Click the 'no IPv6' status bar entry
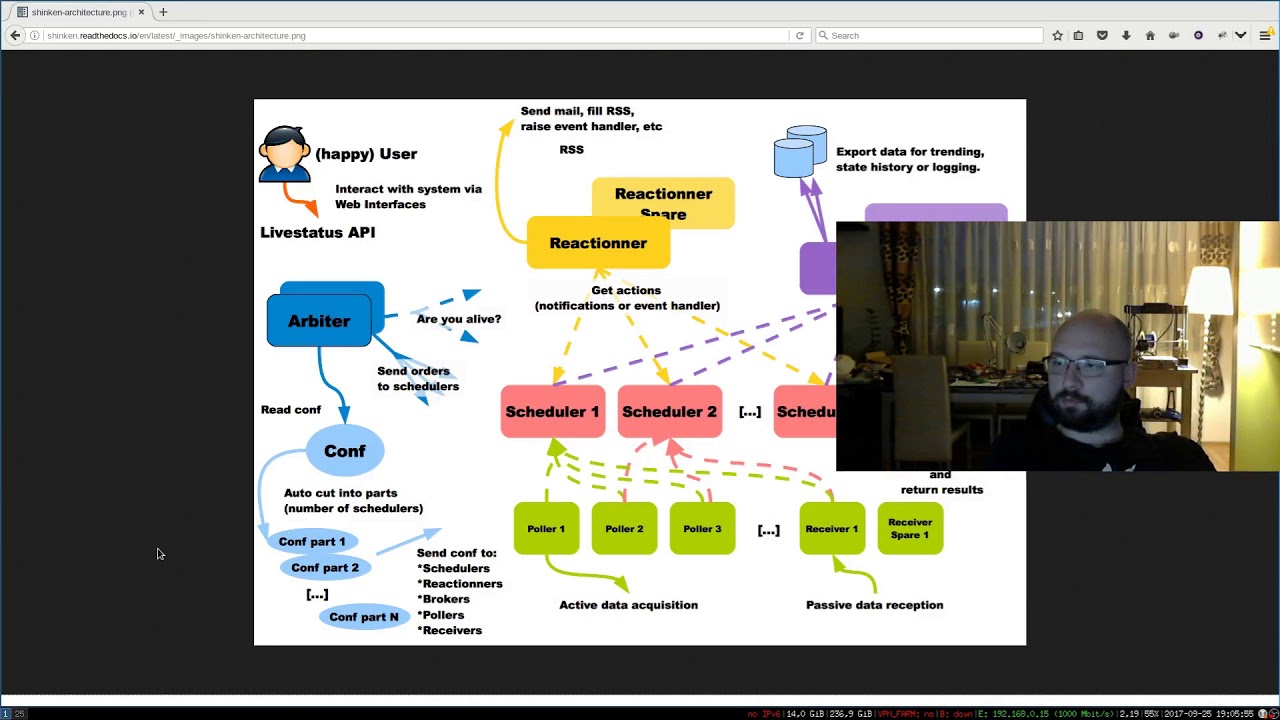Viewport: 1280px width, 720px height. (x=765, y=713)
